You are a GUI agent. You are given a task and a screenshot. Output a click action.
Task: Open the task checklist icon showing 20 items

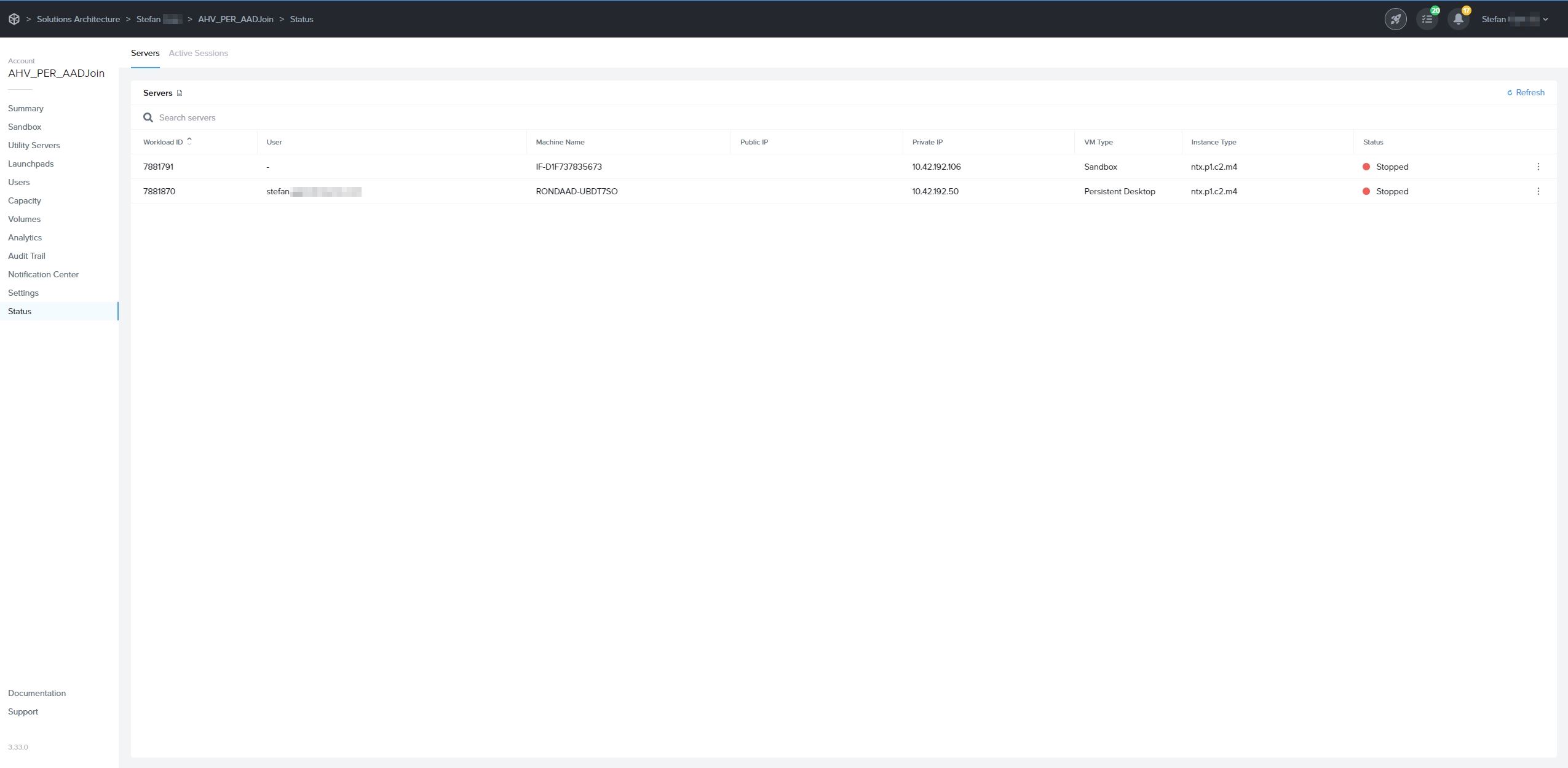pos(1427,18)
